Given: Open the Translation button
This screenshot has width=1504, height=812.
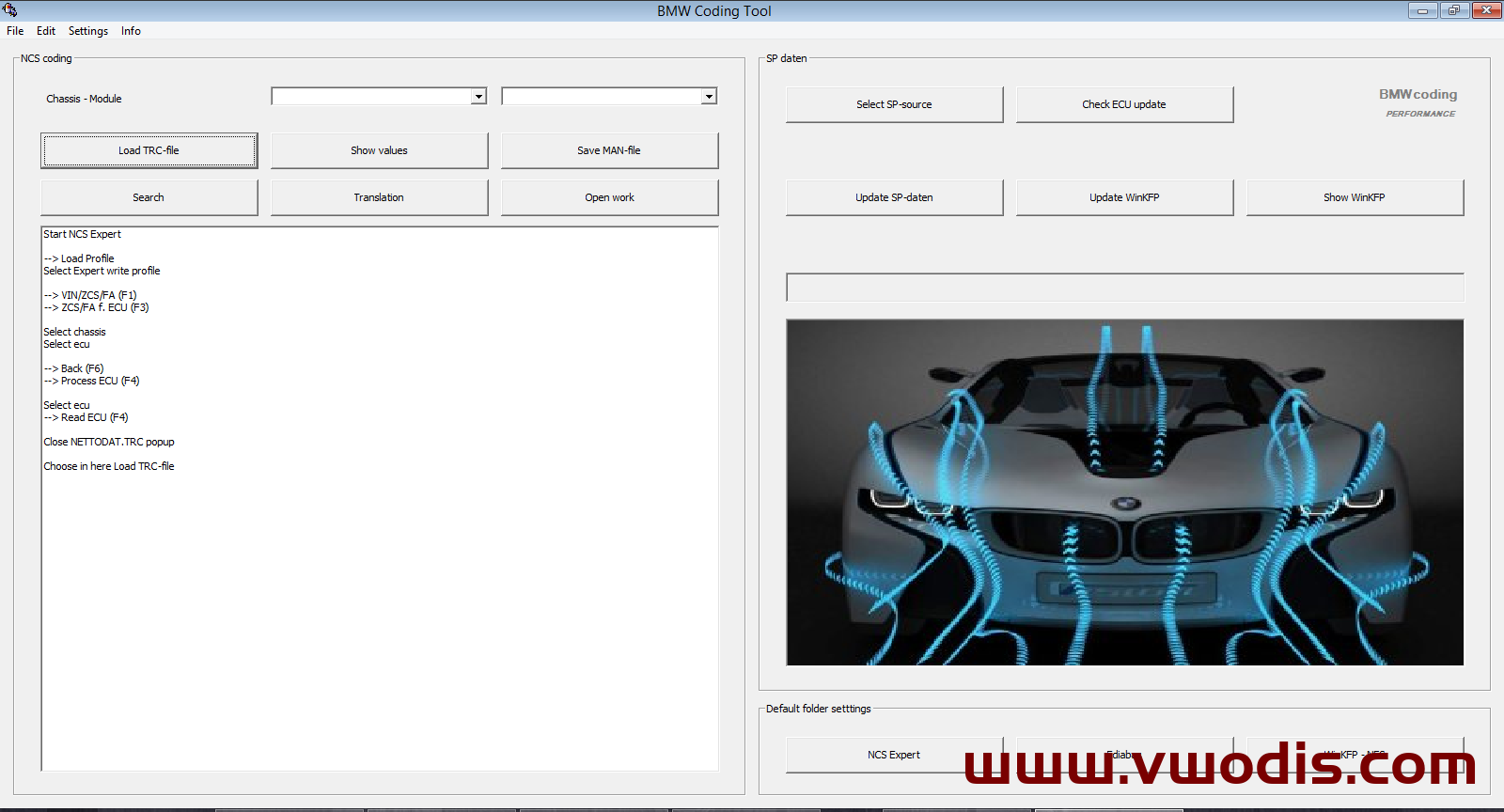Looking at the screenshot, I should 379,197.
